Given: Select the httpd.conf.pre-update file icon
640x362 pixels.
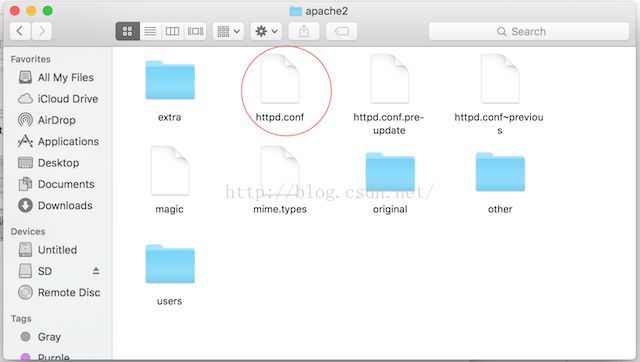Looking at the screenshot, I should click(x=390, y=79).
